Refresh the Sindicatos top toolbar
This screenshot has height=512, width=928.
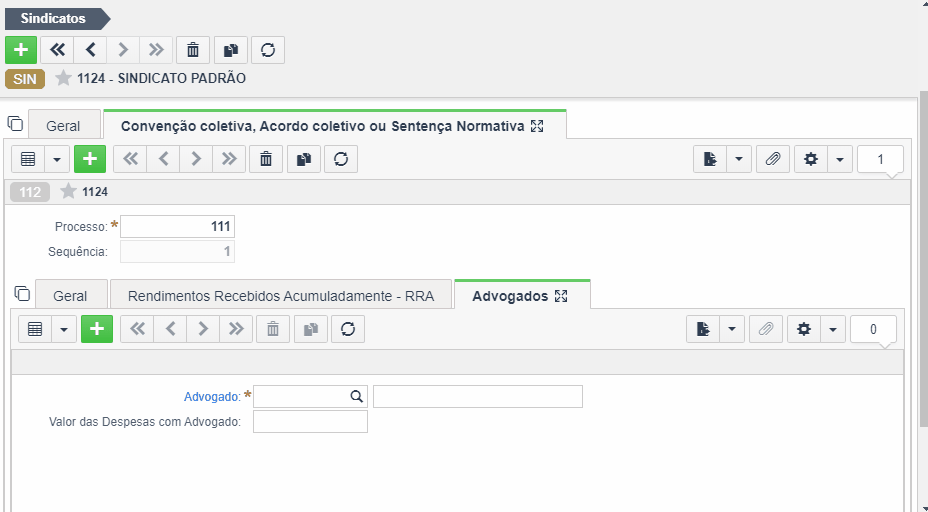[x=268, y=50]
